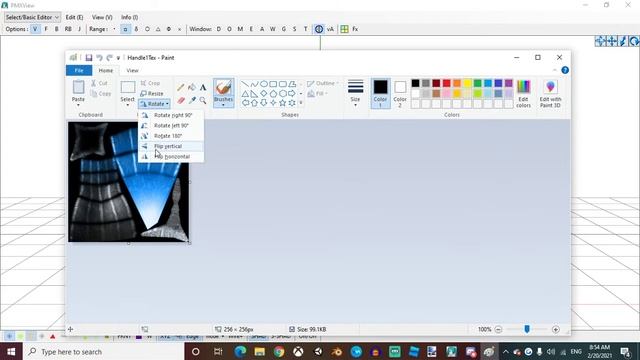Select the Magnifier tool in Paint
The image size is (640, 360).
tap(203, 100)
